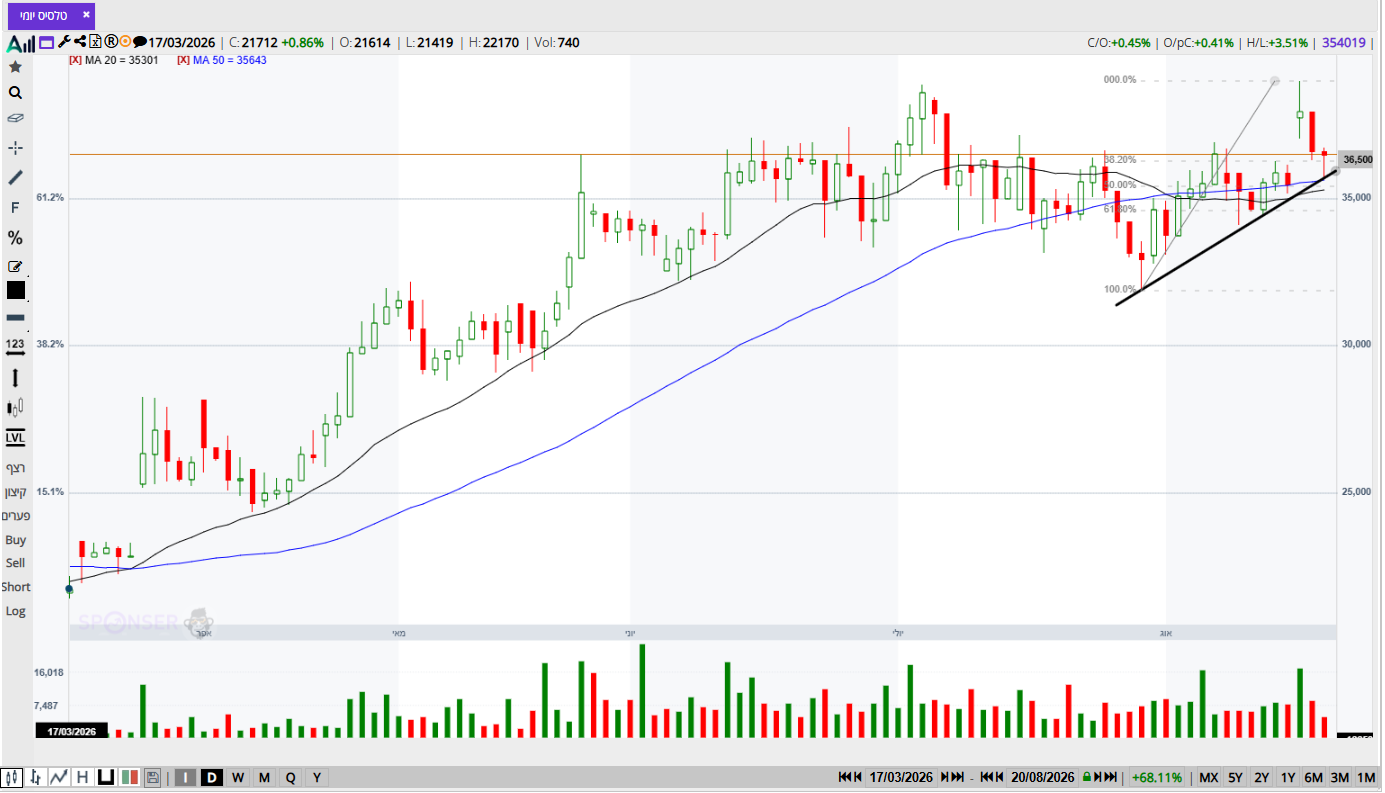This screenshot has width=1385, height=793.
Task: Open the speech bubble comments icon
Action: tap(140, 42)
